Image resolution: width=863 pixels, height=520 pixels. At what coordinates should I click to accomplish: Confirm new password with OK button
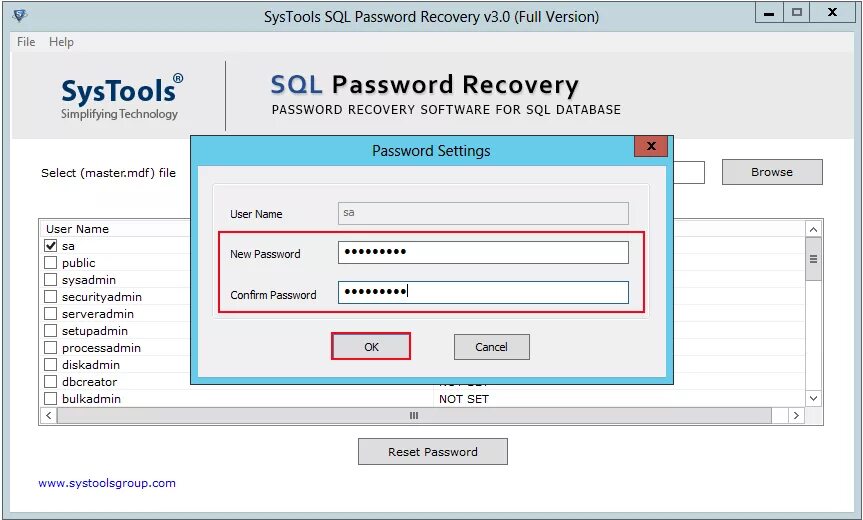371,347
